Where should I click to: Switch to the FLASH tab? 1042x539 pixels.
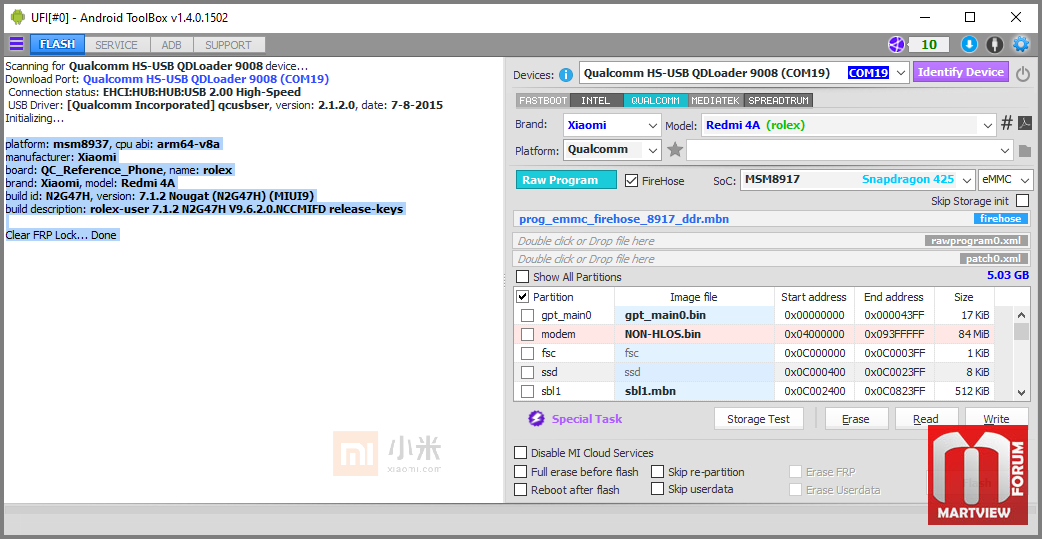(57, 45)
